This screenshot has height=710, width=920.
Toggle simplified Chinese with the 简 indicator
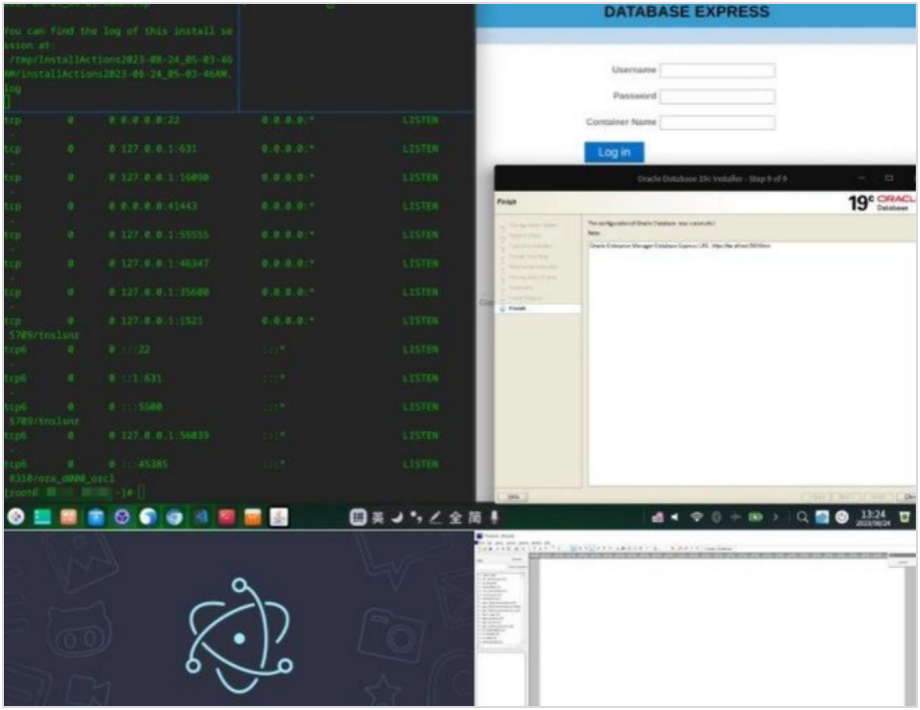click(x=475, y=518)
